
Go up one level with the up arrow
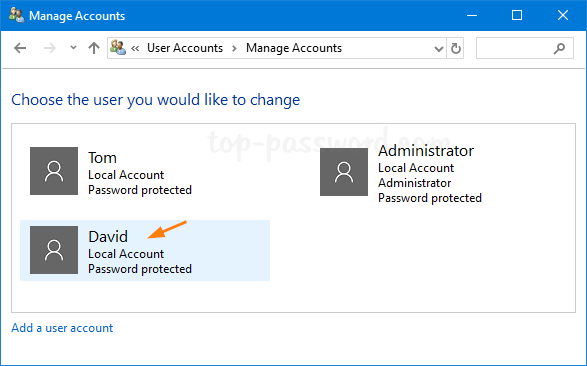[94, 48]
